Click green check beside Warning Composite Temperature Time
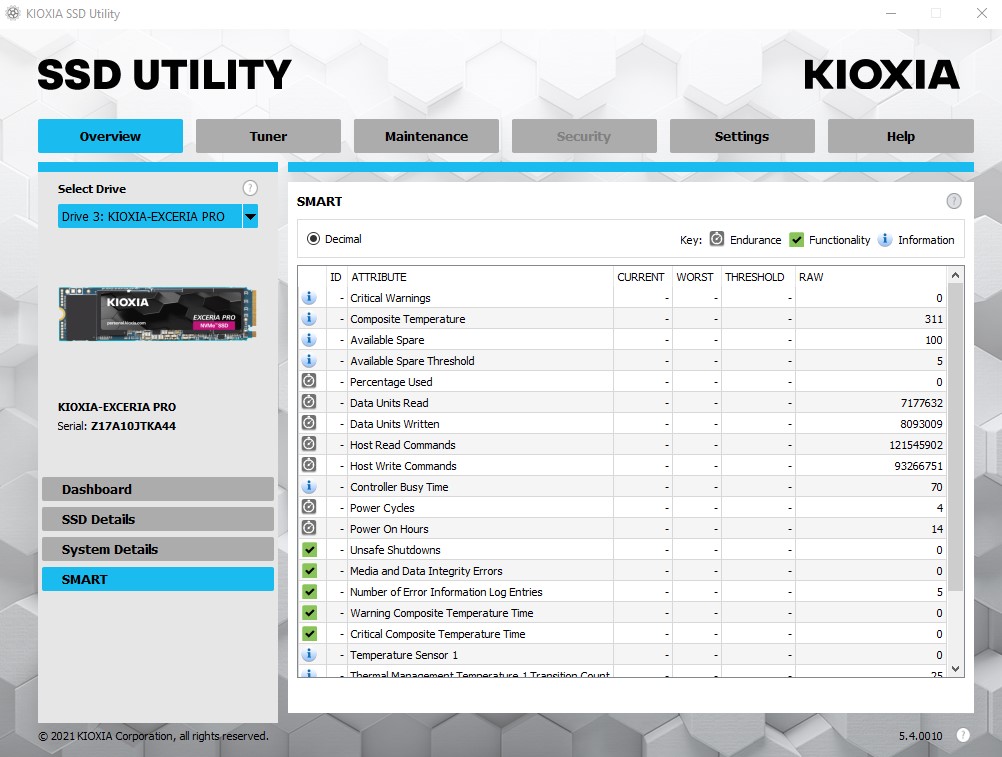Viewport: 1002px width, 757px height. click(x=309, y=613)
